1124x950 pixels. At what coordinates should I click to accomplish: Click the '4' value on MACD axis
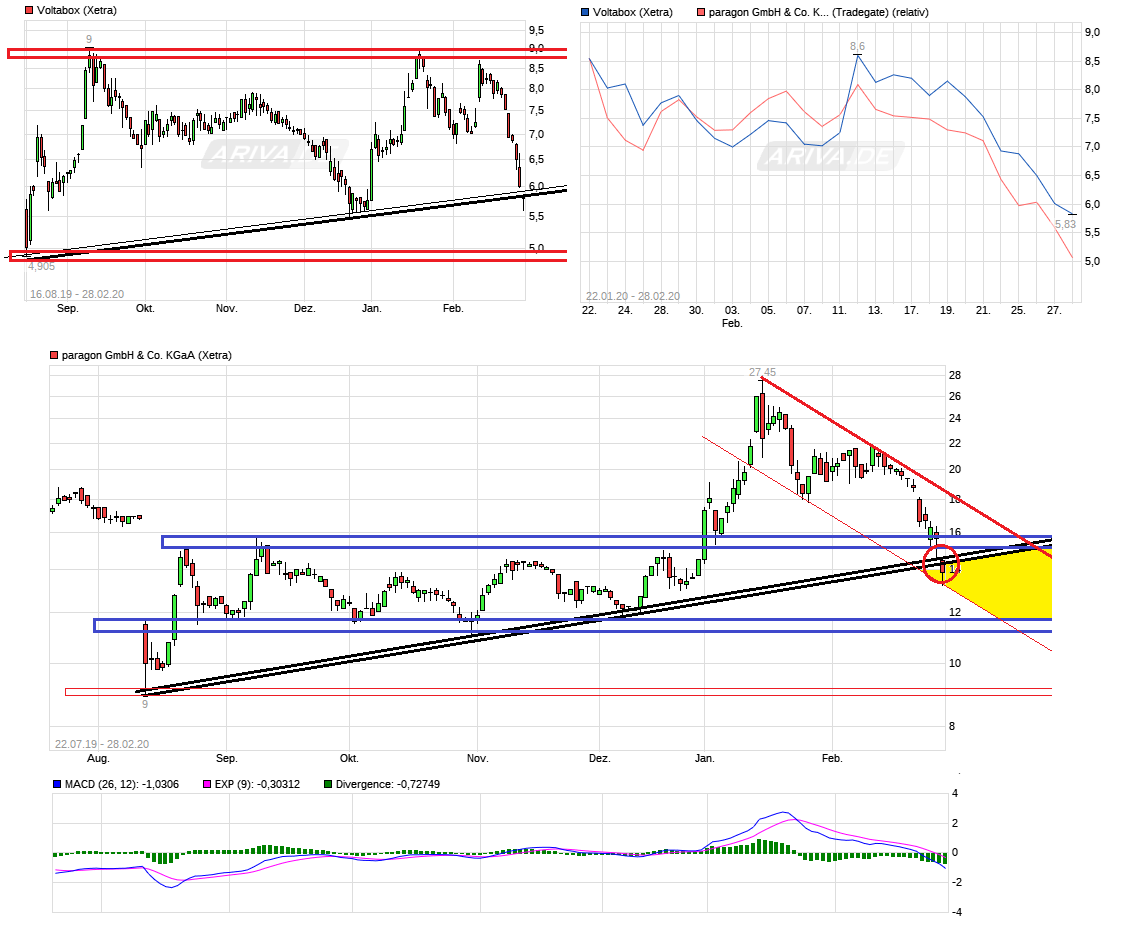click(955, 794)
